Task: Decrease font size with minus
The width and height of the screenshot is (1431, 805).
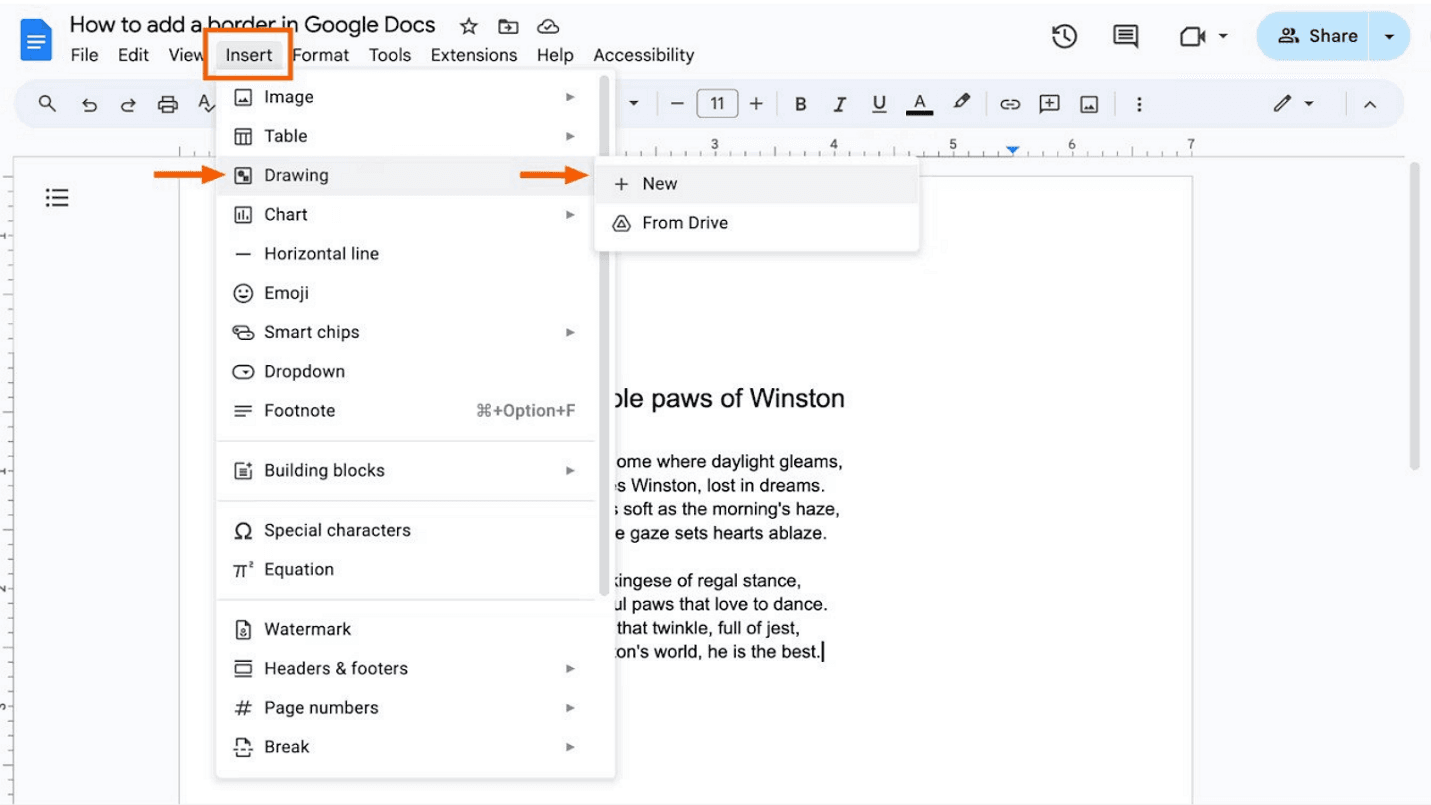Action: point(677,104)
